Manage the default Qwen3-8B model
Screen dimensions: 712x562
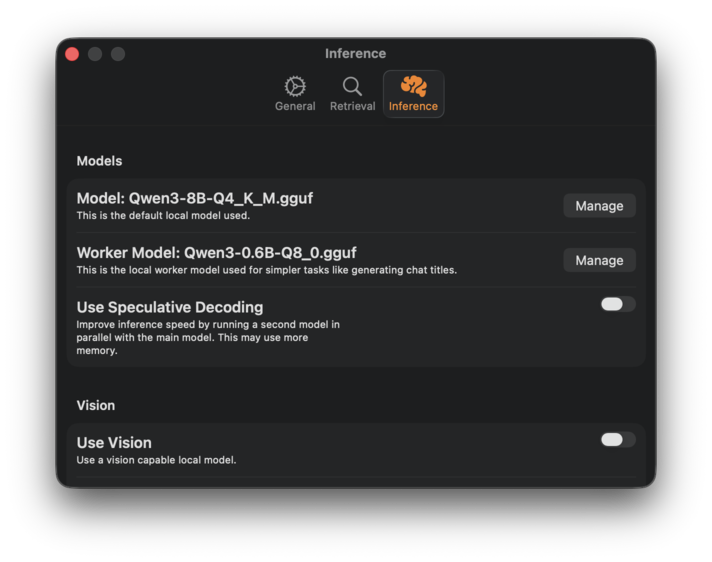click(599, 206)
